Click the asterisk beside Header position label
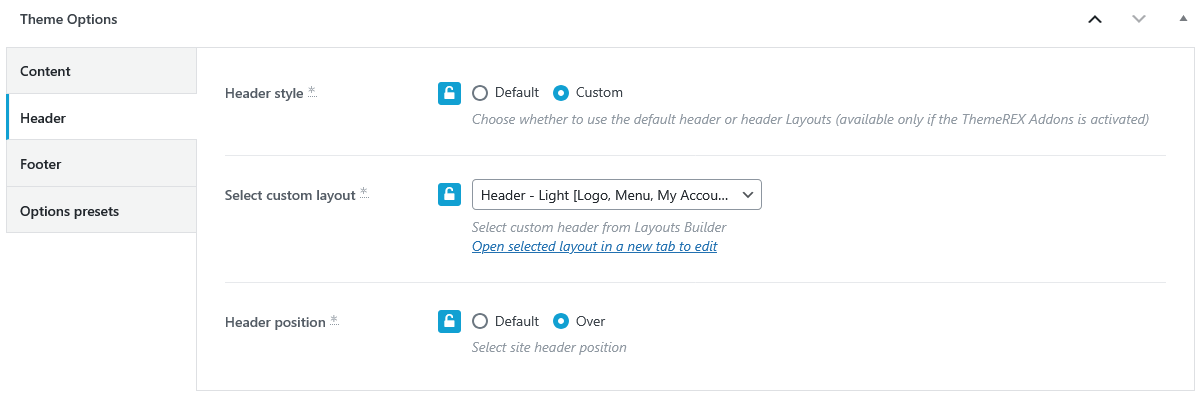This screenshot has height=400, width=1202. pos(334,322)
